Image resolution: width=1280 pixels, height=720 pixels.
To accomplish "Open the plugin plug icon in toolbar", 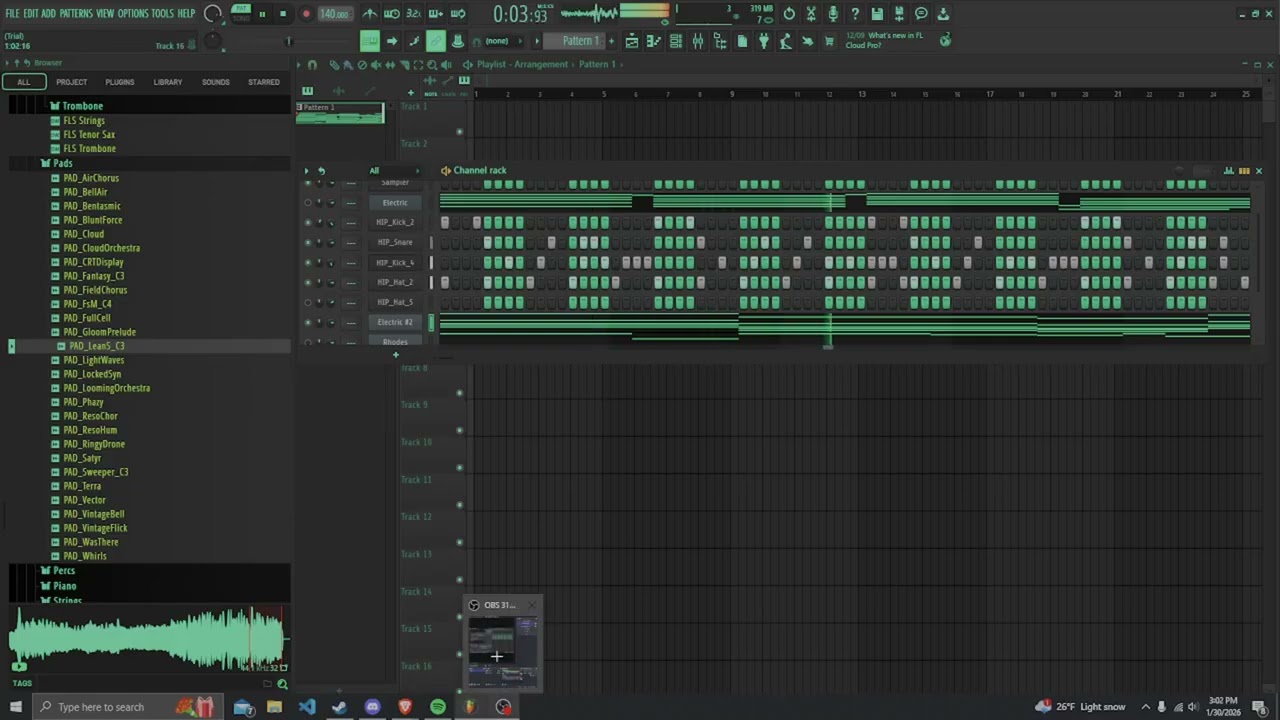I will point(763,41).
